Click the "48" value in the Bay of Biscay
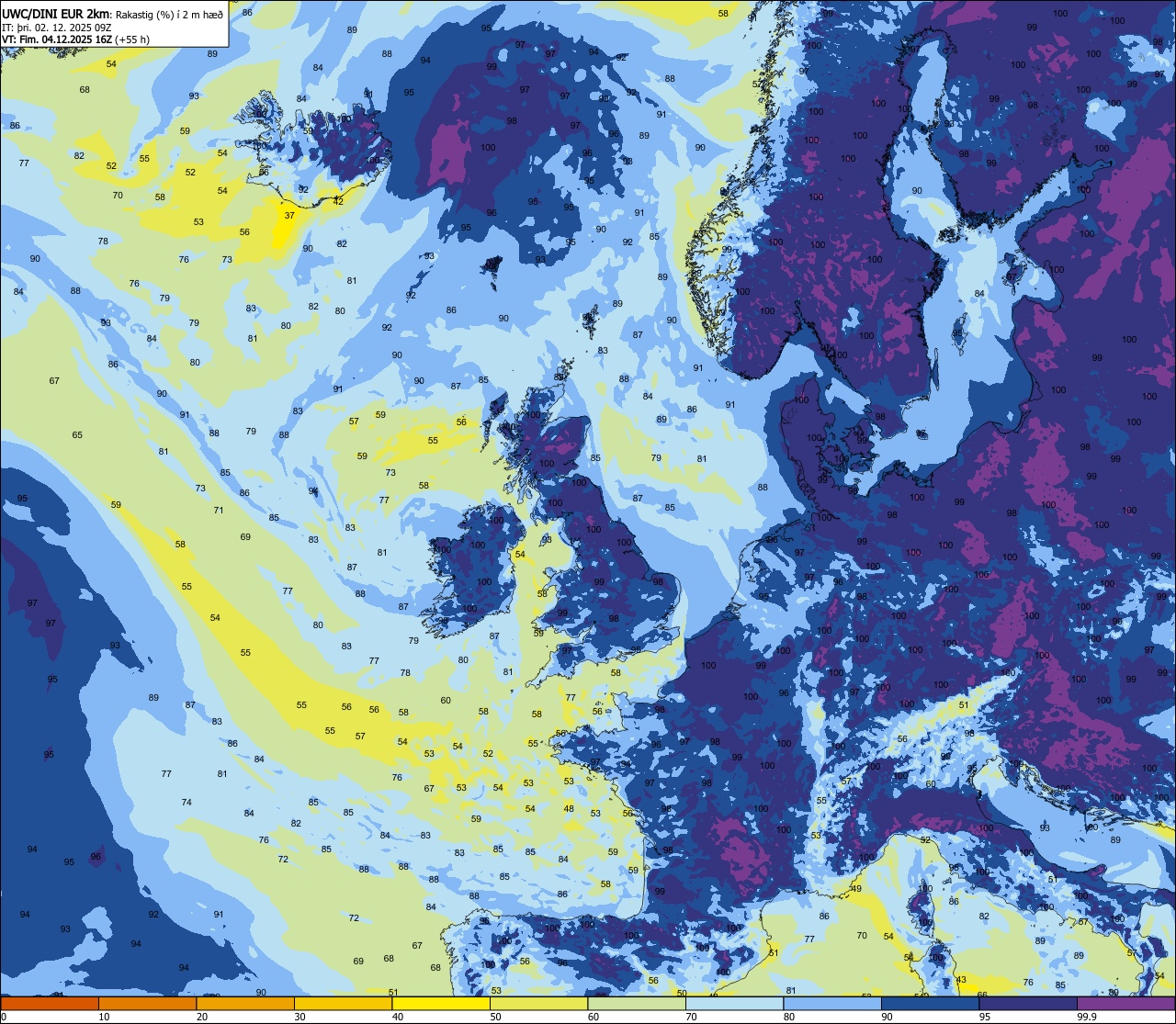This screenshot has width=1176, height=1024. [569, 809]
